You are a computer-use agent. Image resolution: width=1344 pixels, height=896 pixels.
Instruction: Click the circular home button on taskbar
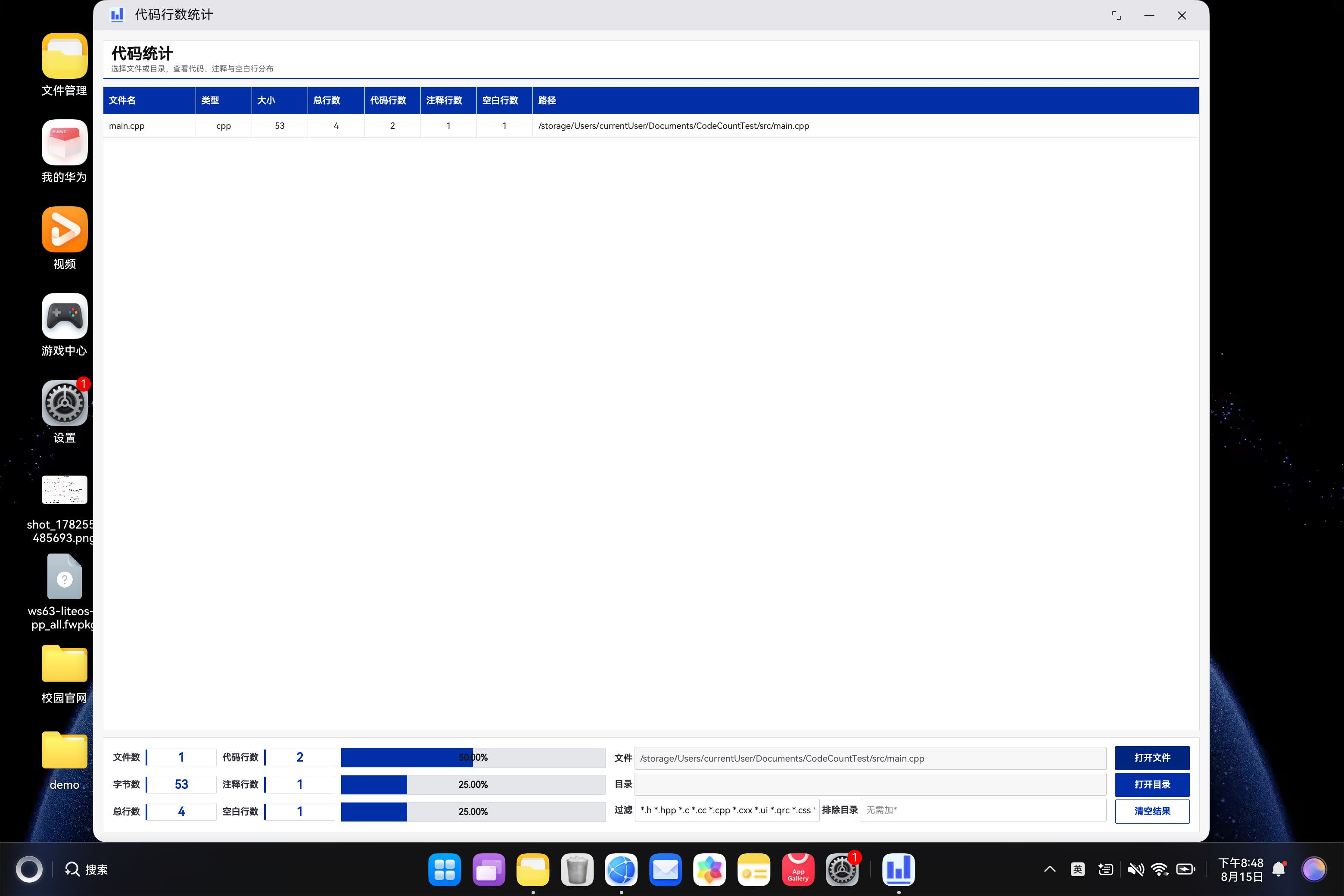[29, 870]
